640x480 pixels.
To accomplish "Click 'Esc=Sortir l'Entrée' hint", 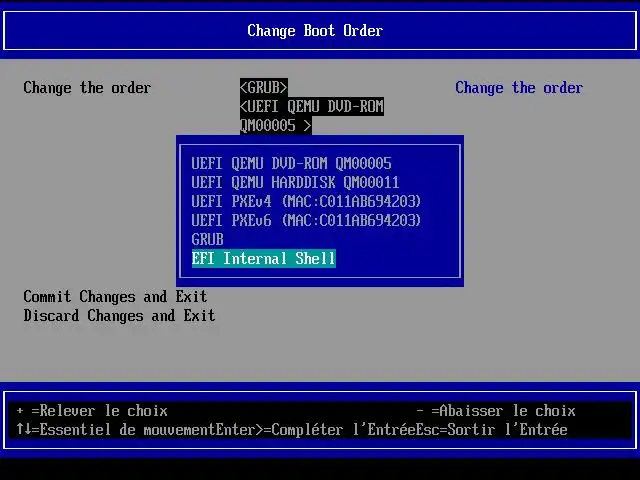I will coord(492,429).
